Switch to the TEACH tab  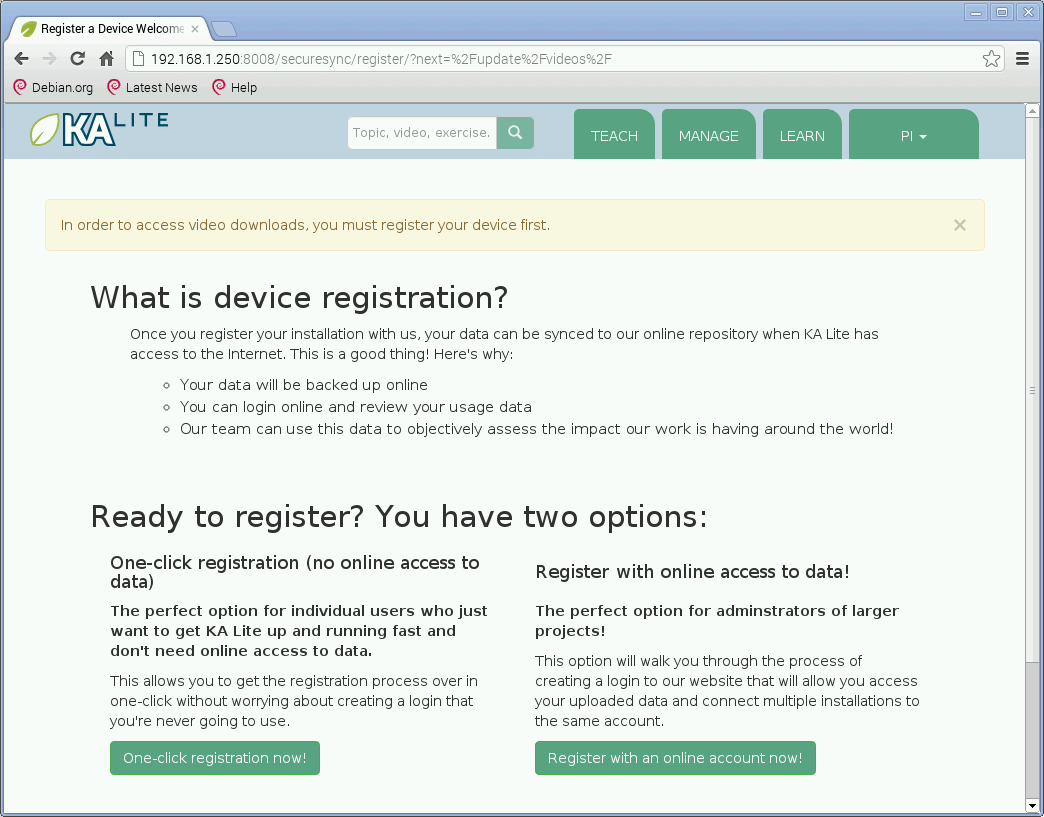(x=614, y=136)
